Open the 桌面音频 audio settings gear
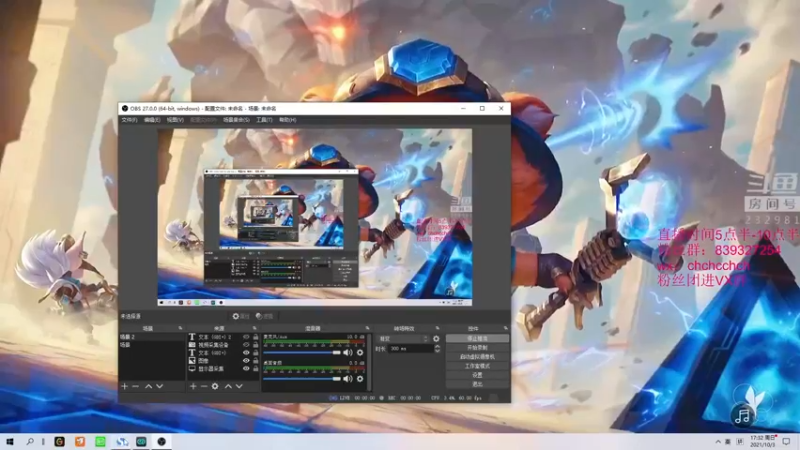Image resolution: width=800 pixels, height=450 pixels. pyautogui.click(x=360, y=379)
